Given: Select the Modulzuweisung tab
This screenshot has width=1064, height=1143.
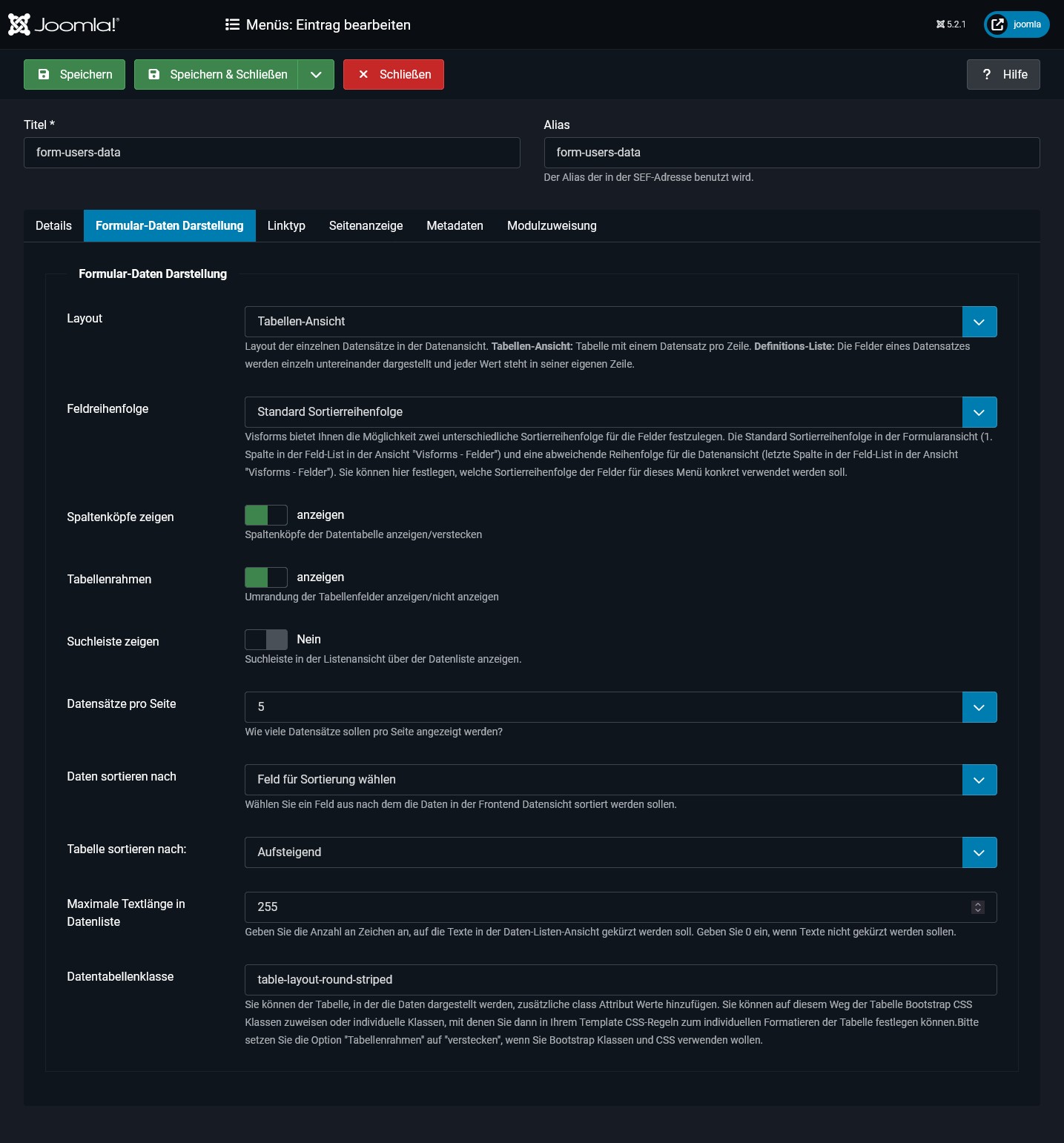Looking at the screenshot, I should 551,225.
